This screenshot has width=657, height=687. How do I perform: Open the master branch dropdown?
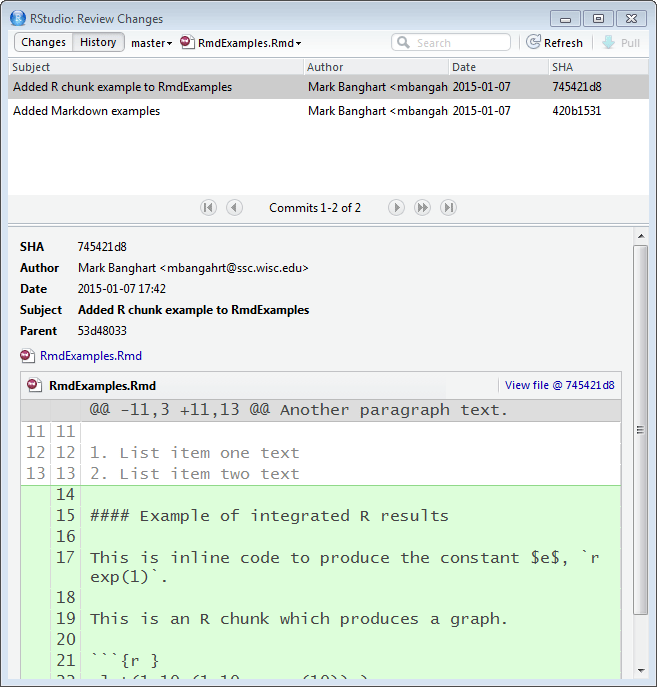pyautogui.click(x=151, y=43)
